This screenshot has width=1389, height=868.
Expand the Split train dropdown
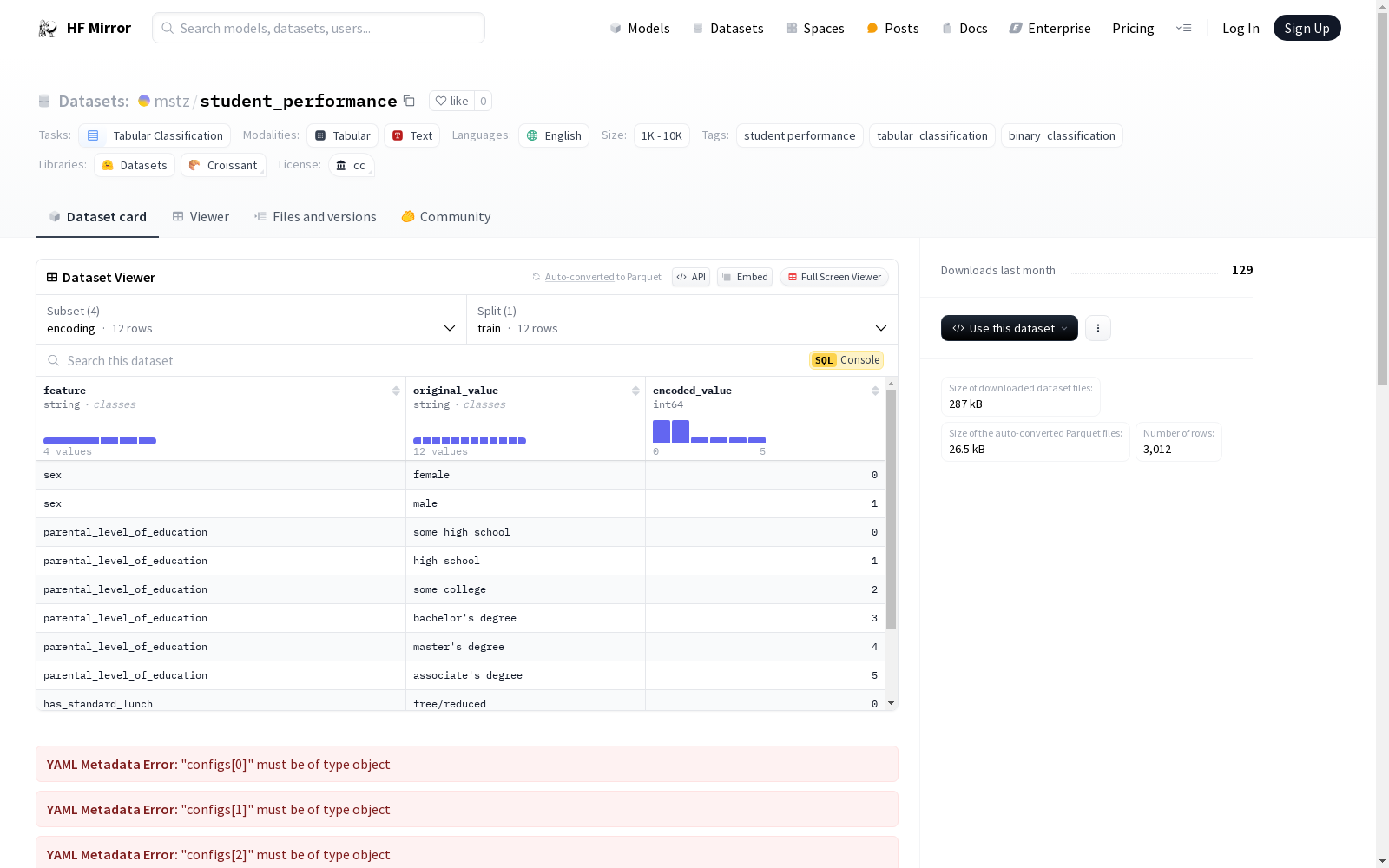pos(682,319)
